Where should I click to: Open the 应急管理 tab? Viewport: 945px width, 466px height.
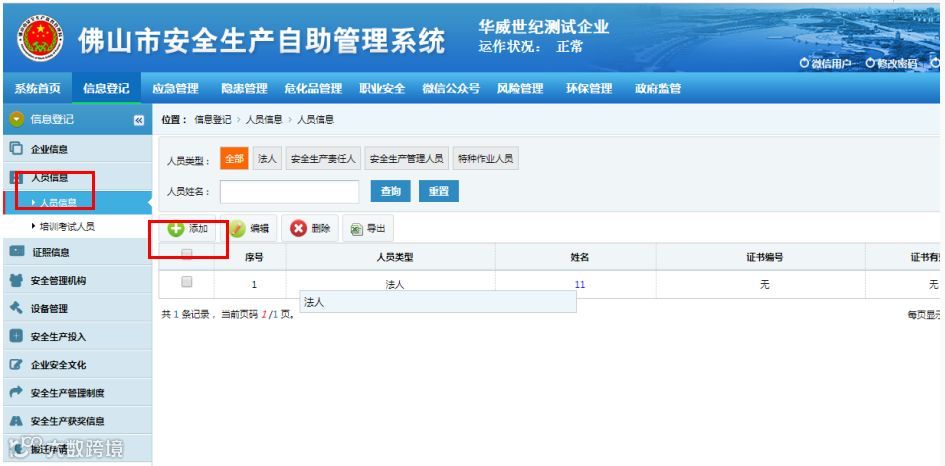pos(175,89)
